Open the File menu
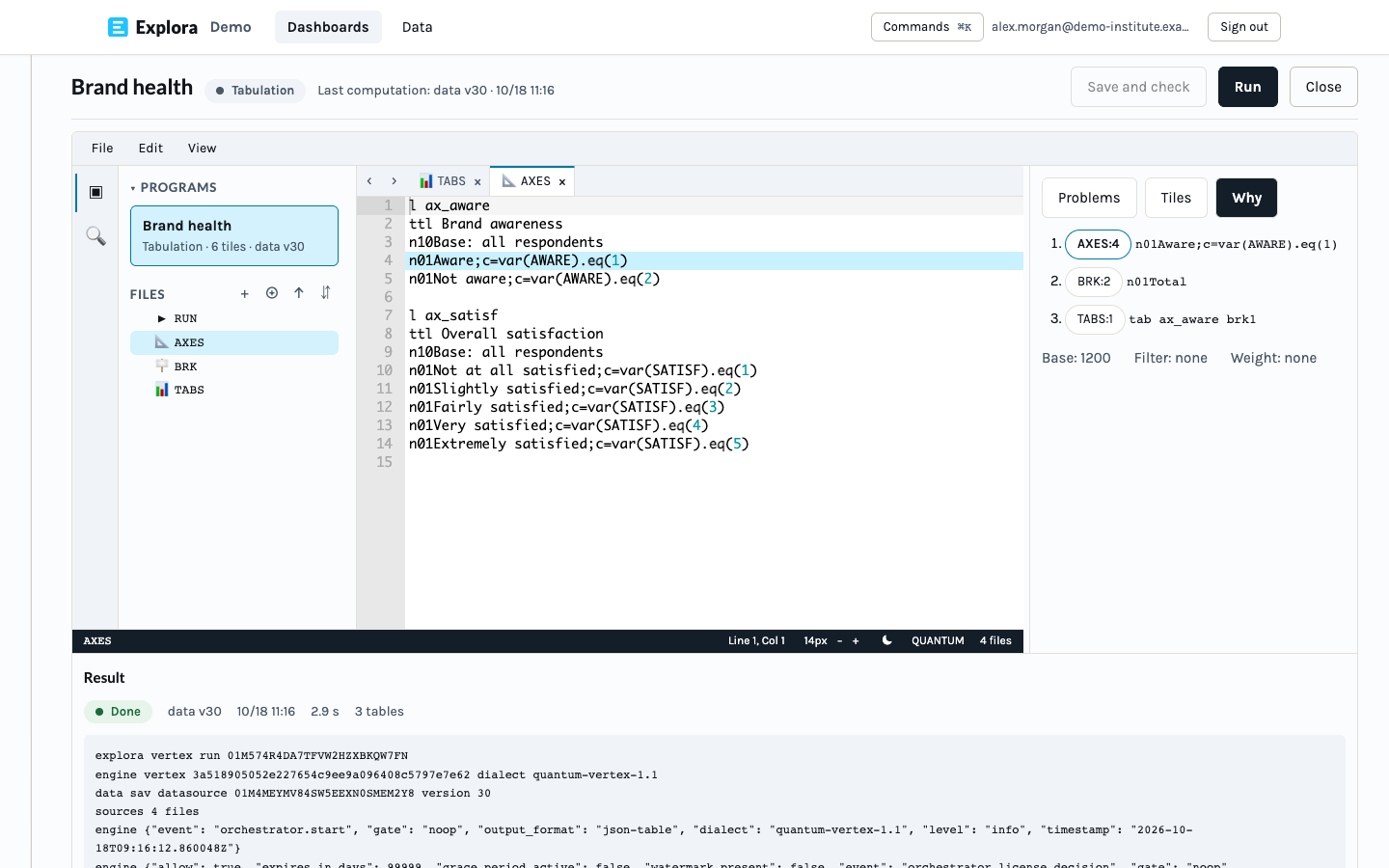This screenshot has height=868, width=1389. click(102, 149)
